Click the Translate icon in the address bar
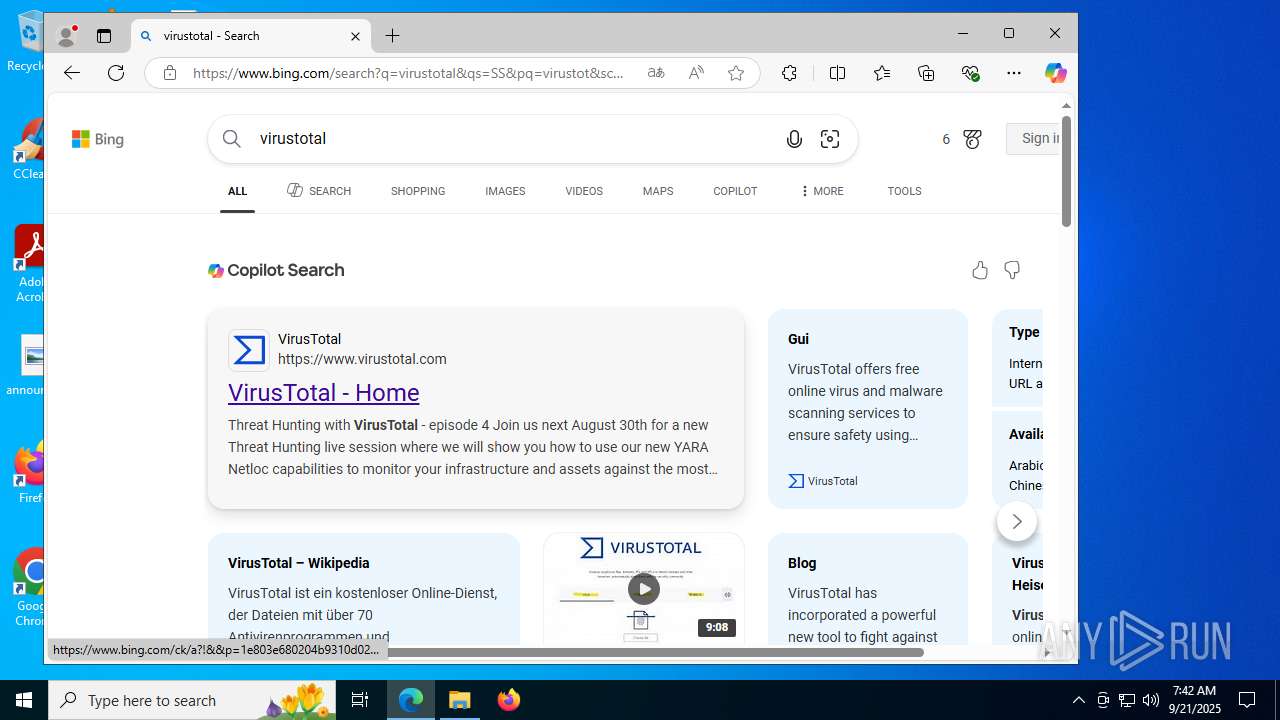 pos(656,73)
